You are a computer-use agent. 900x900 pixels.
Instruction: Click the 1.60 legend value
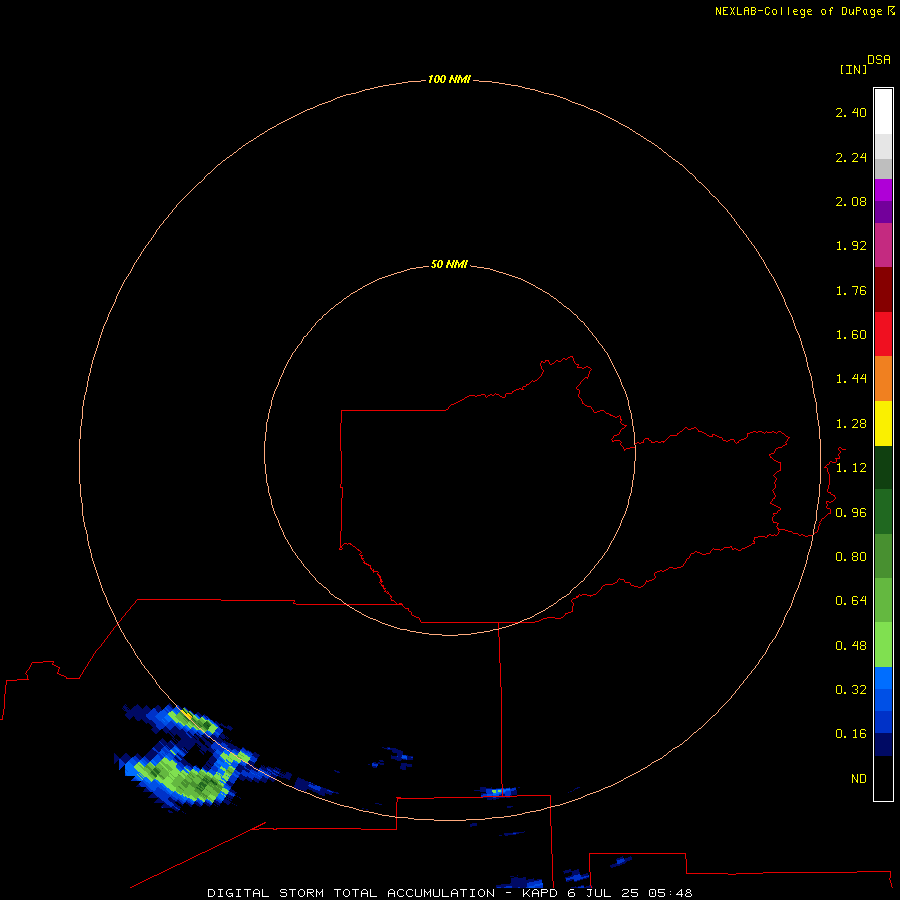(851, 335)
